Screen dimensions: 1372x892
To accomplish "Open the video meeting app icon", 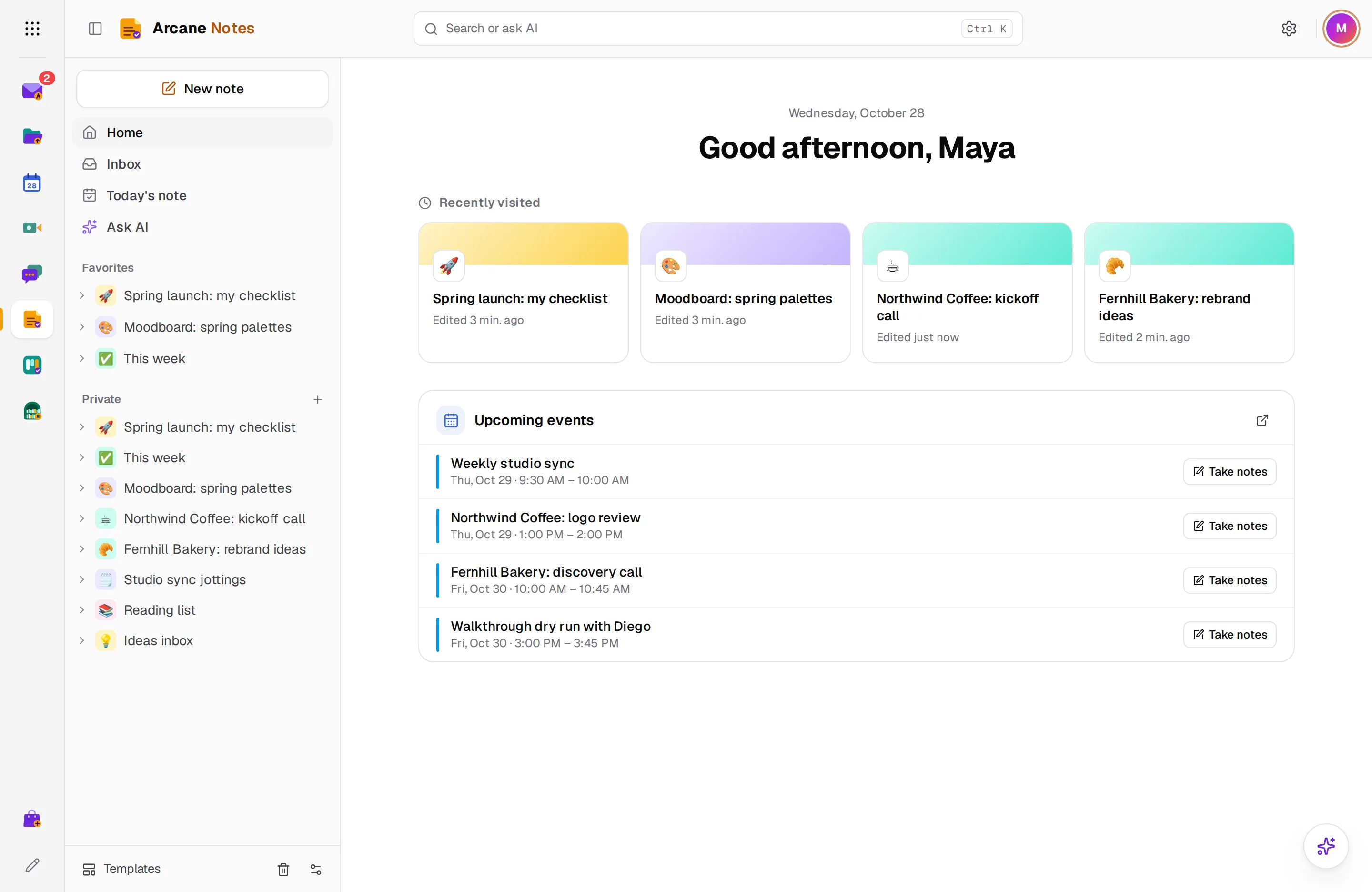I will tap(32, 228).
